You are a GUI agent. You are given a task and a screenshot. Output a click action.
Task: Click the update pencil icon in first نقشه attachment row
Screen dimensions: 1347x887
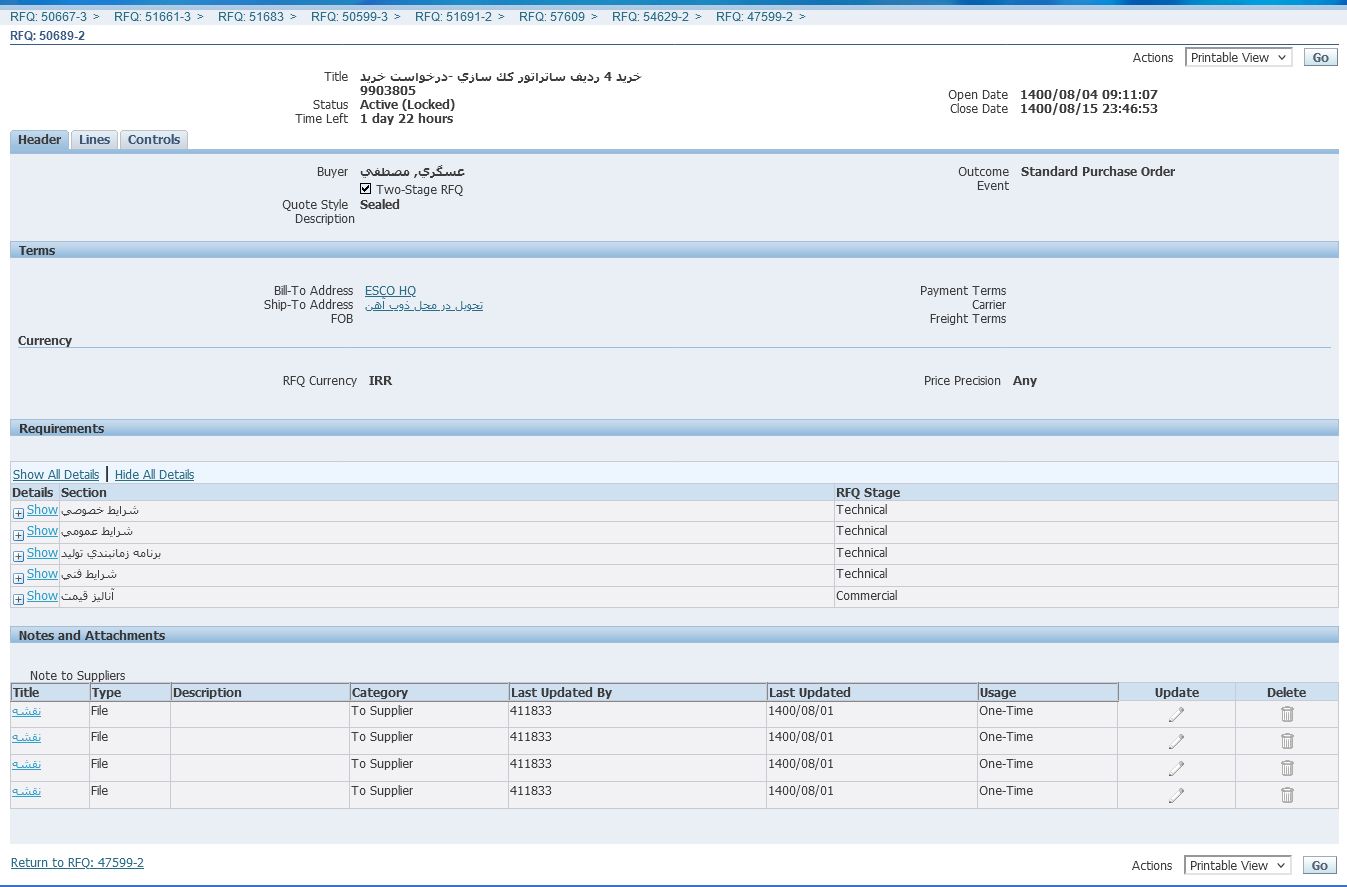coord(1176,714)
